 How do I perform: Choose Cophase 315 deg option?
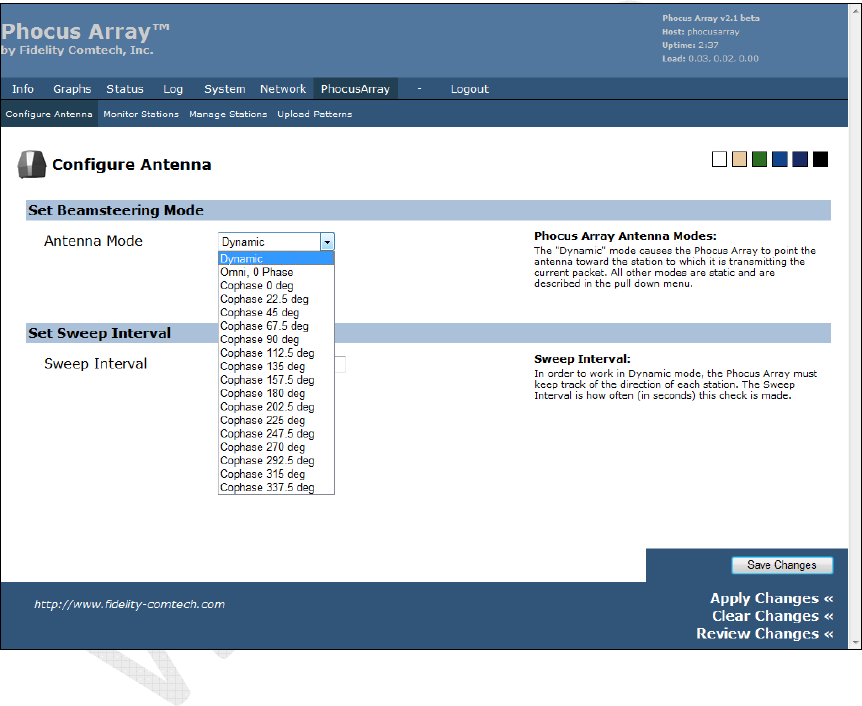276,474
